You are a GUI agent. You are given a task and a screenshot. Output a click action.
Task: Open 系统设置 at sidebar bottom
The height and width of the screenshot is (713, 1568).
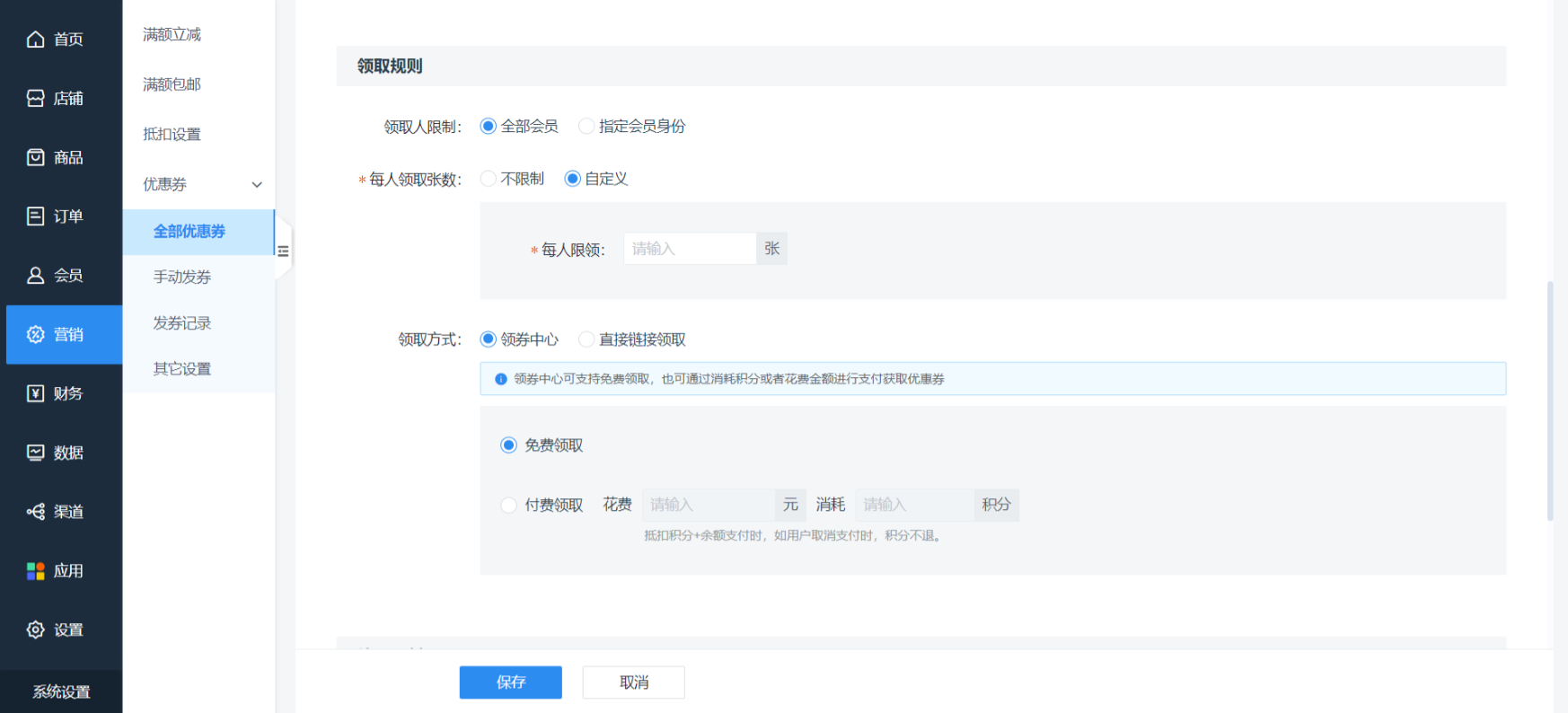tap(61, 691)
